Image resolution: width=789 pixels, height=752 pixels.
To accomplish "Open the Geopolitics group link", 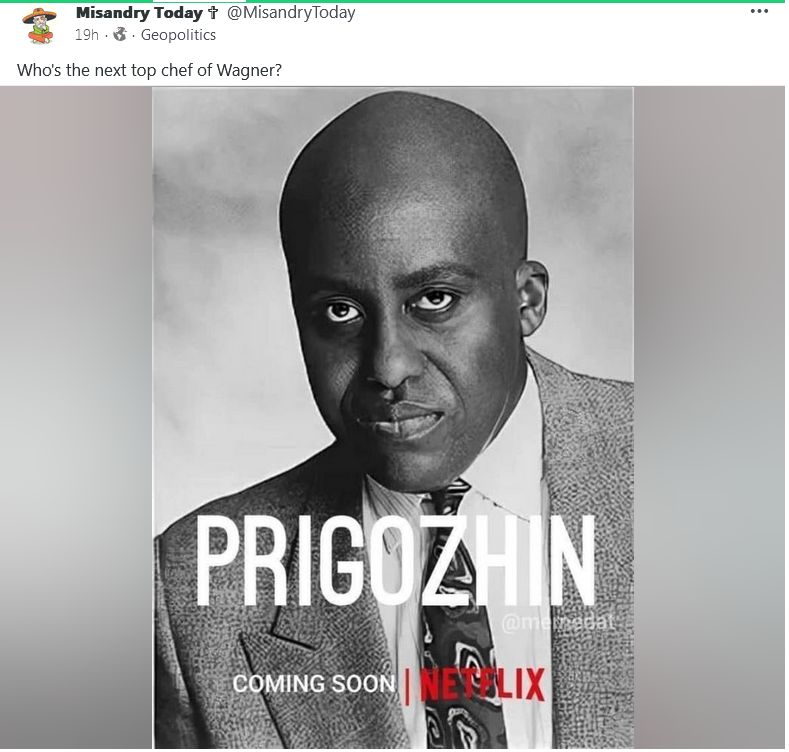I will [x=178, y=35].
